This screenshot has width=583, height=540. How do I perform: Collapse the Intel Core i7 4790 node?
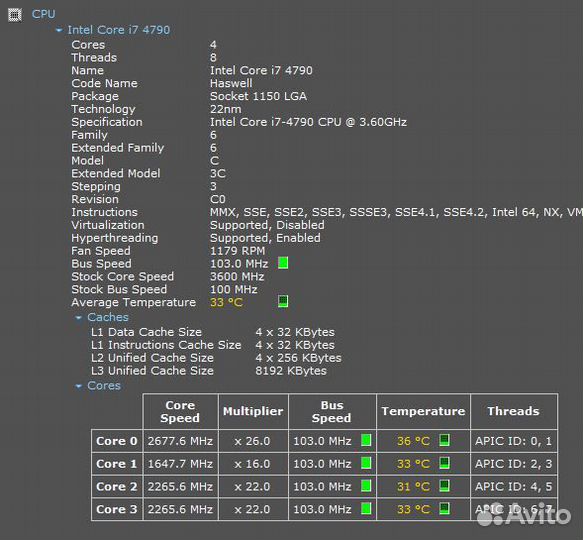(x=59, y=30)
